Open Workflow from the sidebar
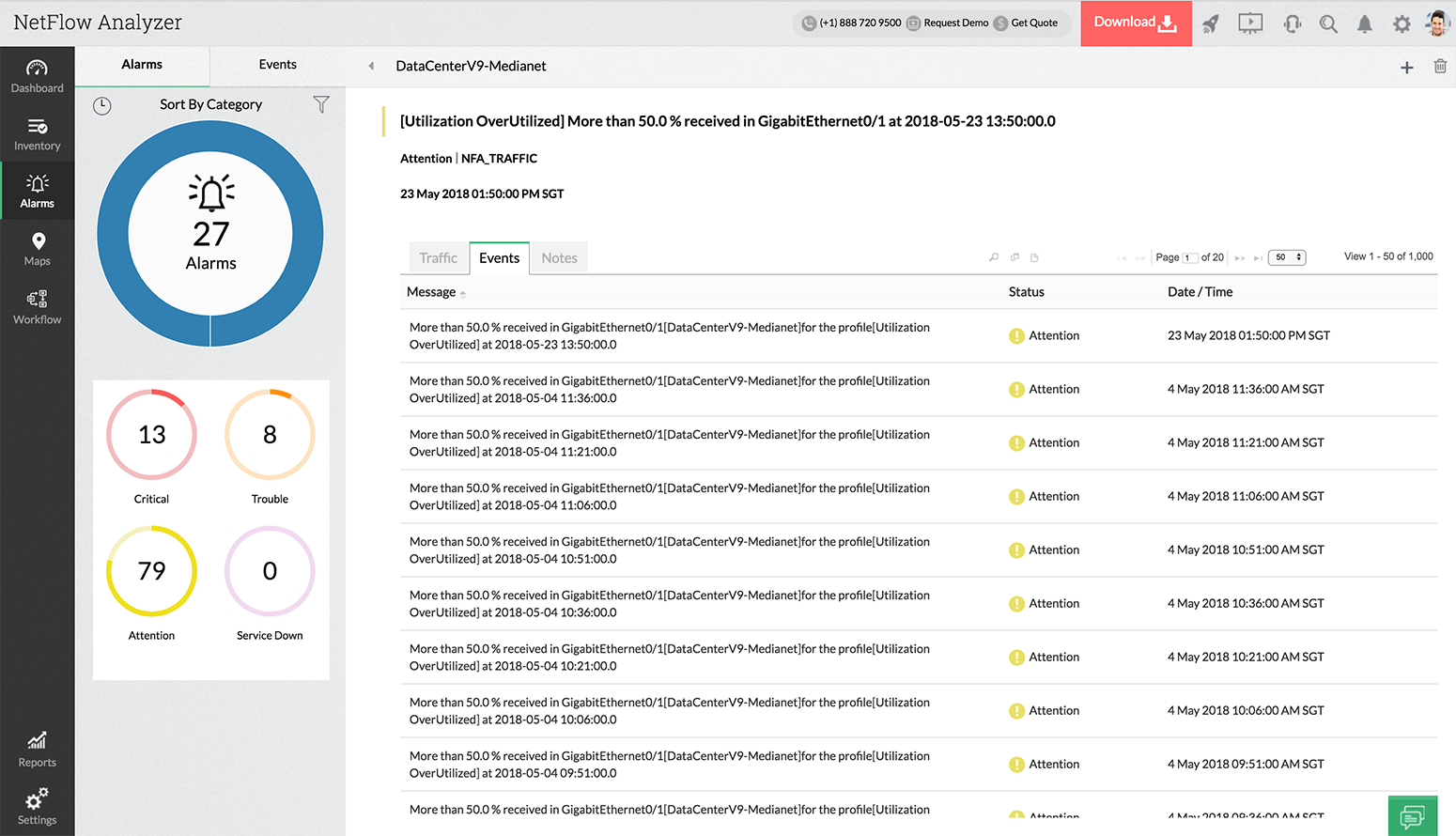Viewport: 1456px width, 836px height. pos(38,307)
